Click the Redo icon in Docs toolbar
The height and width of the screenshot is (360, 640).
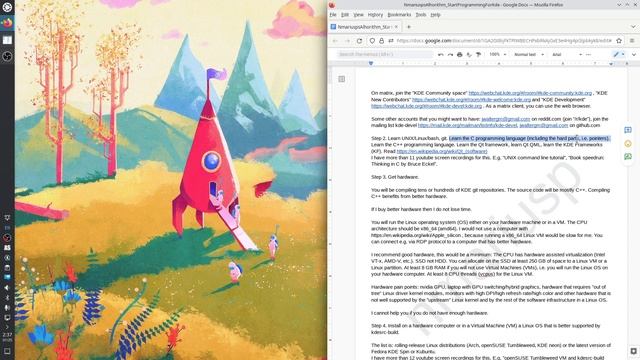(450, 54)
